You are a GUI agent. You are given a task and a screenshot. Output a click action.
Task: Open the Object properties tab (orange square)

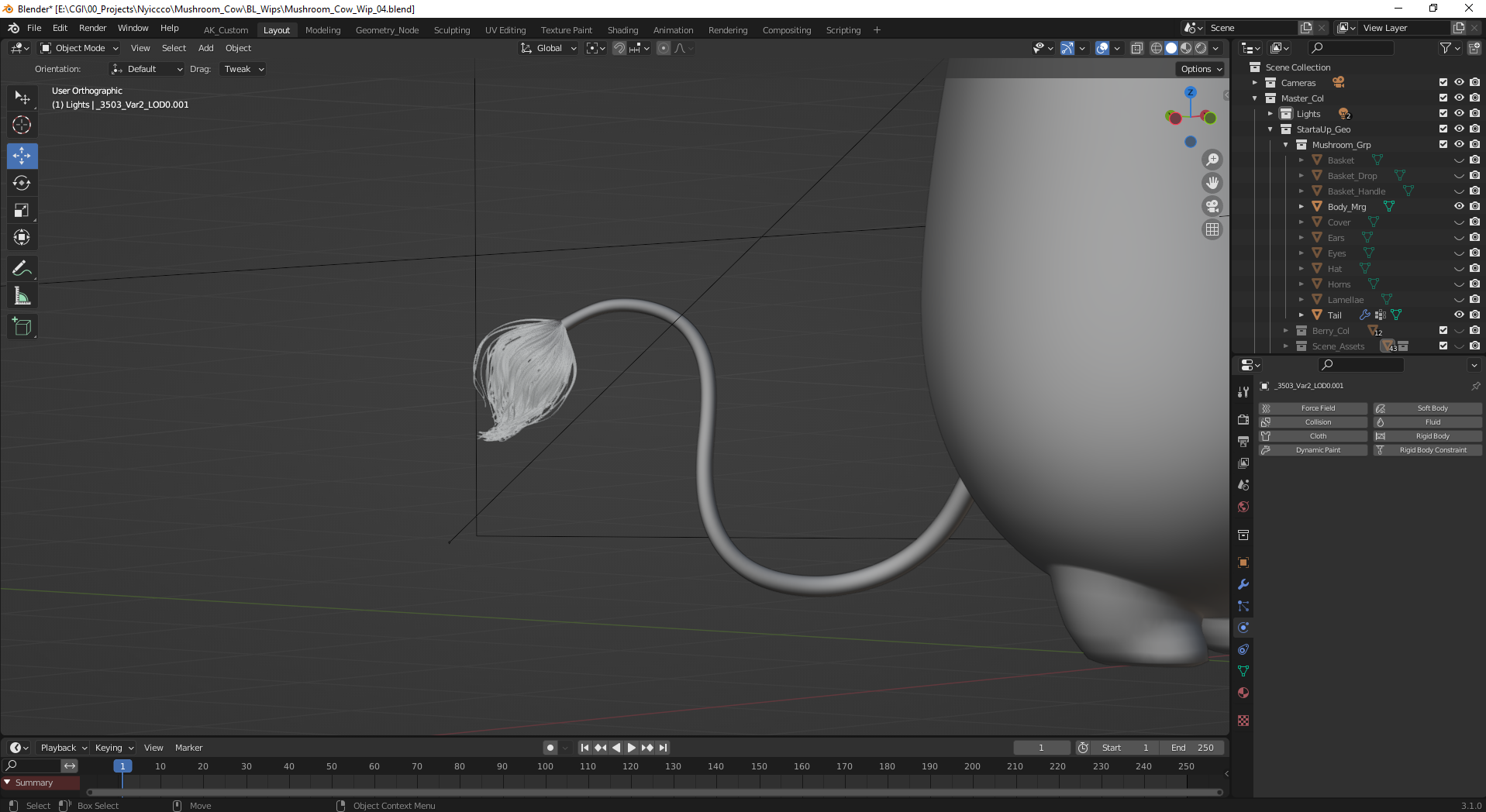tap(1243, 563)
